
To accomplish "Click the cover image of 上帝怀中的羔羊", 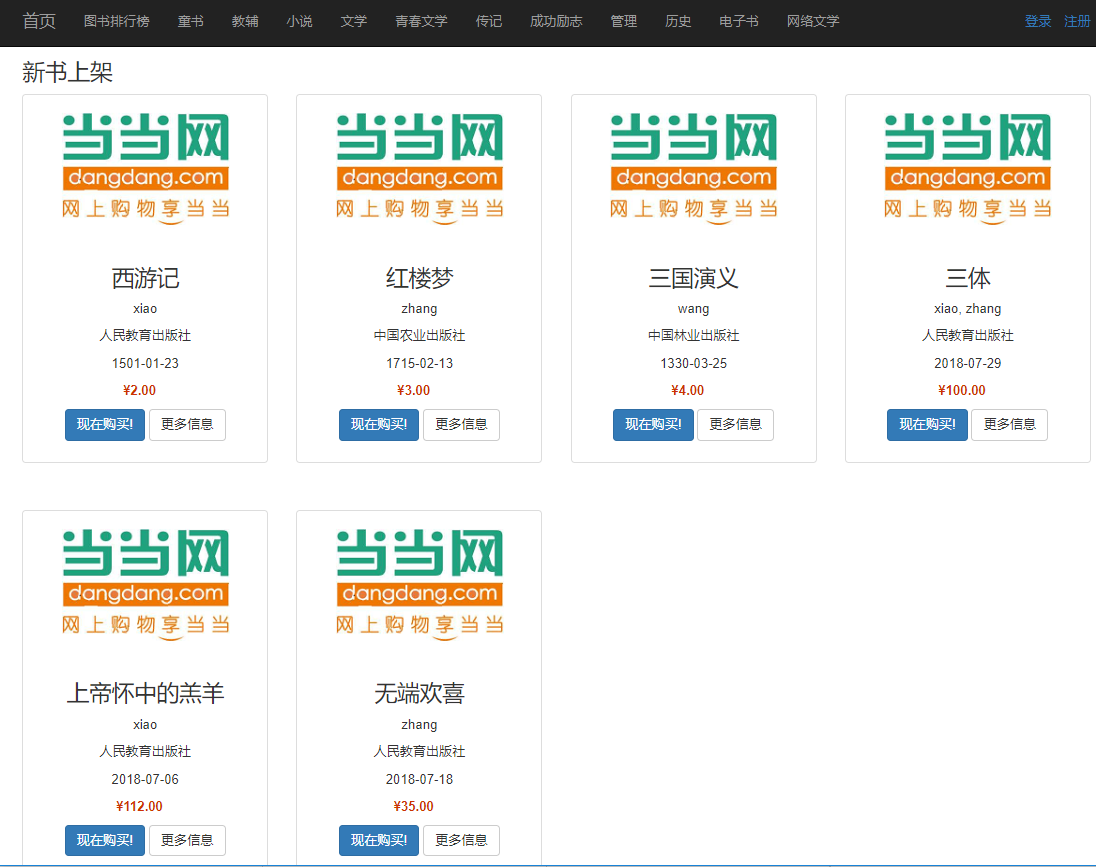I will tap(145, 585).
